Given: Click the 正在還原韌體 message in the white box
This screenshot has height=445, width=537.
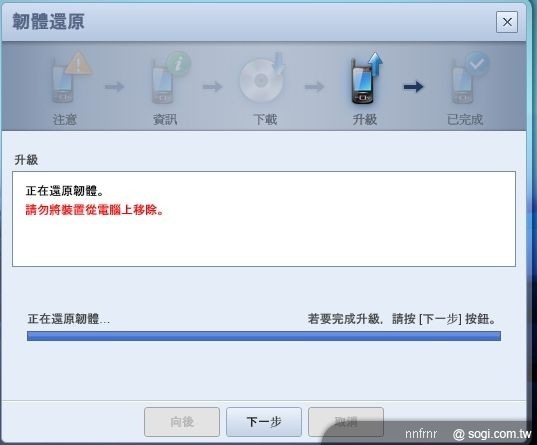Looking at the screenshot, I should coord(65,191).
